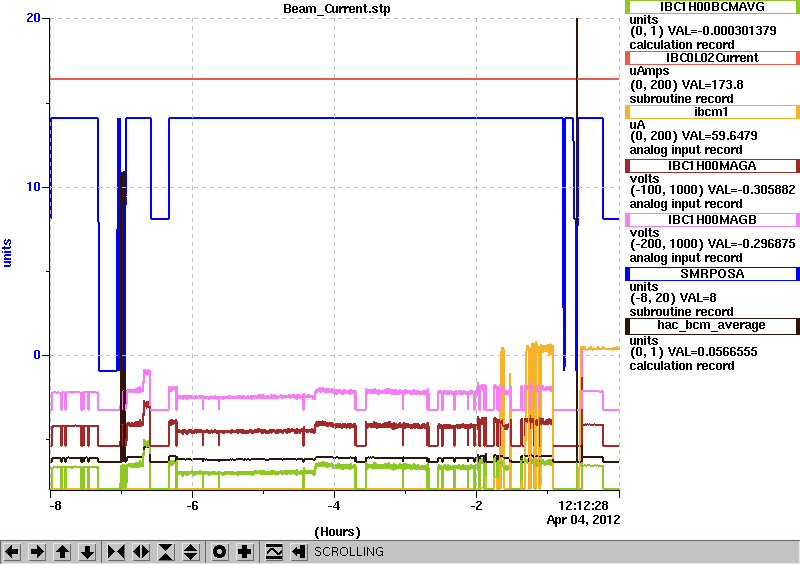Click the volts label under IBC1H00MAGA
Image resolution: width=800 pixels, height=564 pixels.
click(644, 179)
